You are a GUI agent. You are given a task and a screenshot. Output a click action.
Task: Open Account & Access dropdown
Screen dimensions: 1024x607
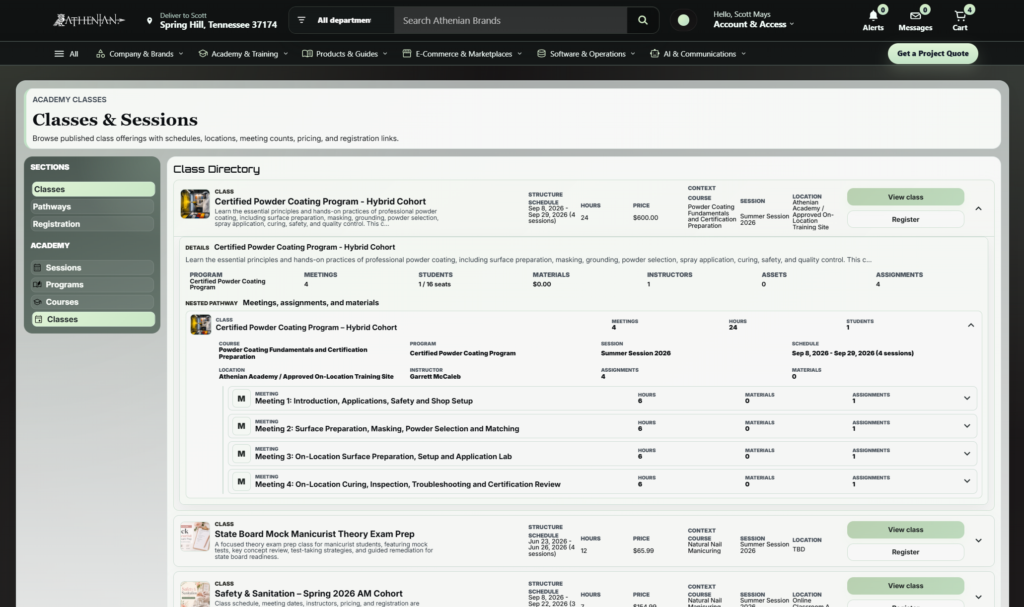754,24
